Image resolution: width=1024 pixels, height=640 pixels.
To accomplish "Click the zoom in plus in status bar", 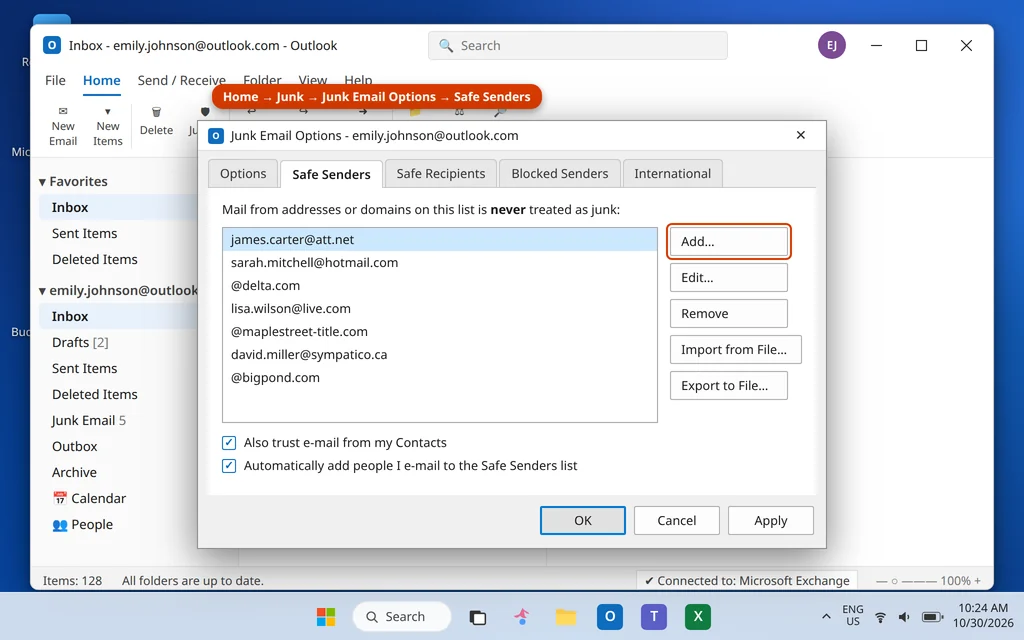I will 978,581.
